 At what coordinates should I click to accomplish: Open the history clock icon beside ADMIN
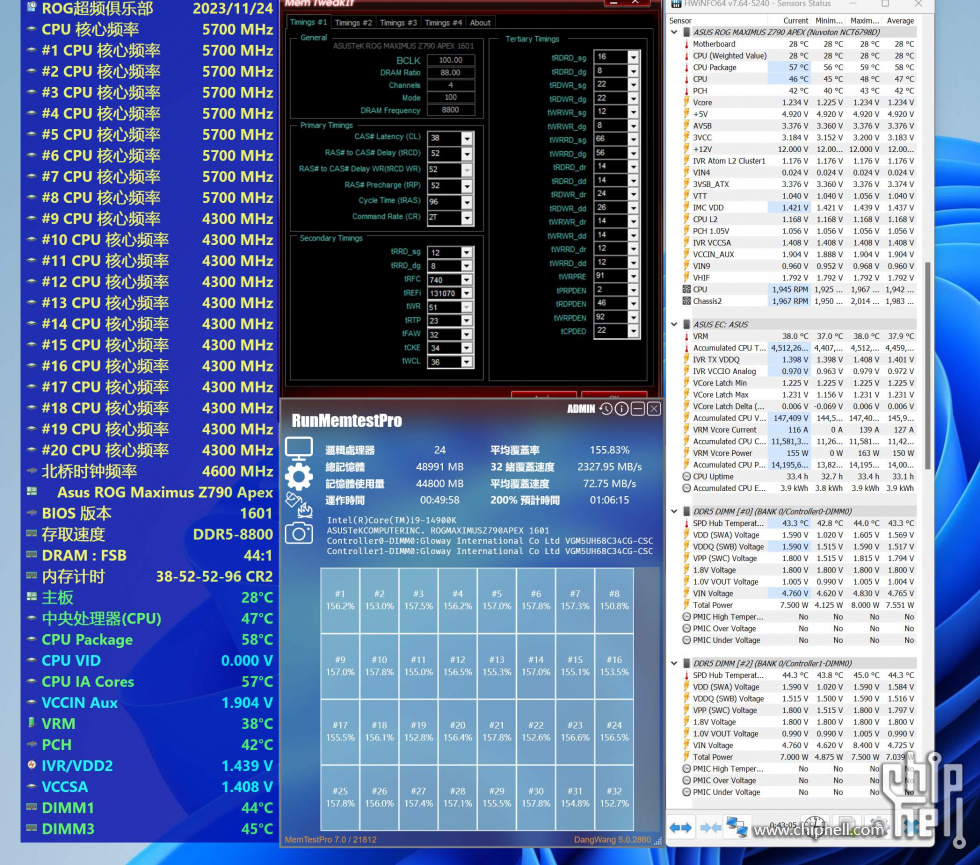point(606,409)
